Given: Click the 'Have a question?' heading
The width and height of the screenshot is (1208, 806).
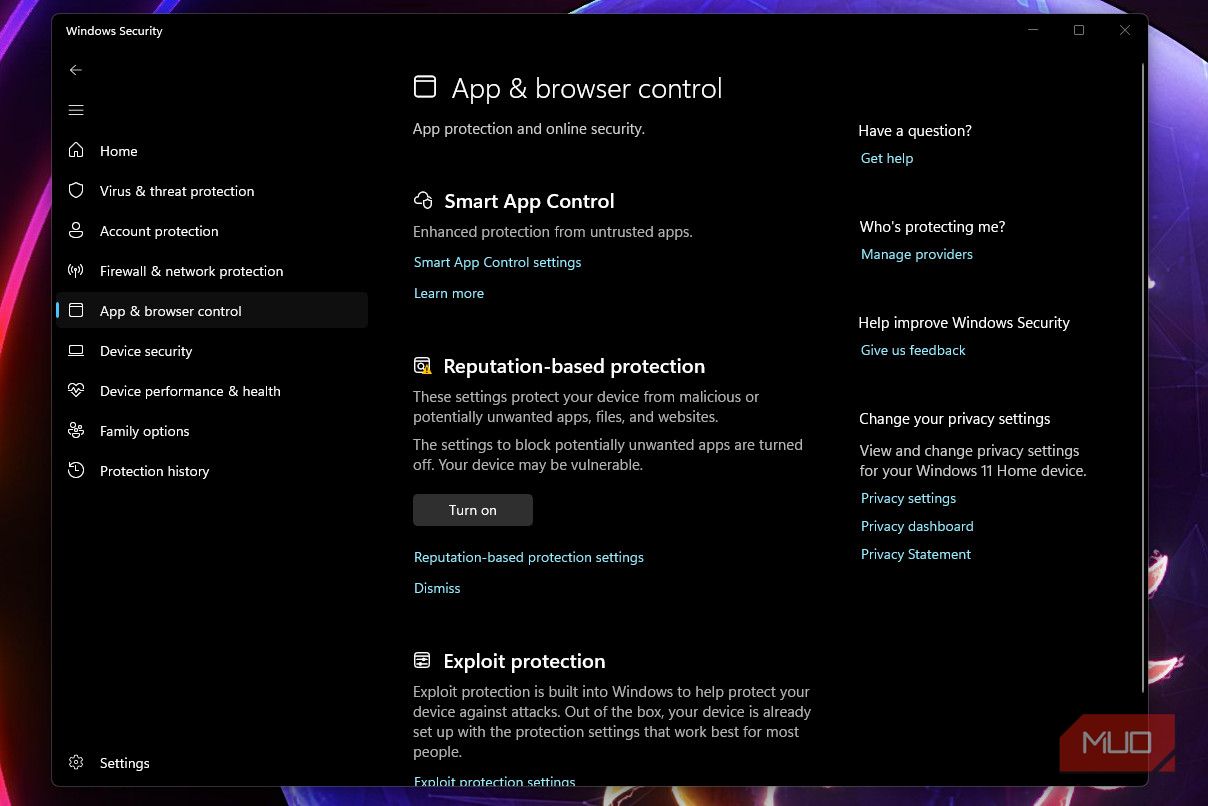Looking at the screenshot, I should (915, 130).
